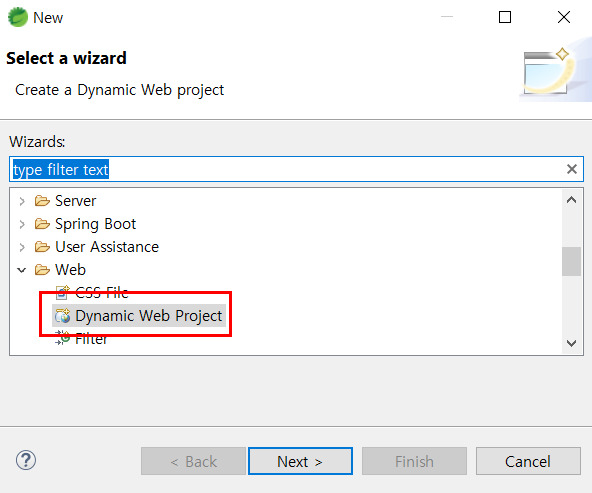Click the Spring Boot folder icon
592x493 pixels.
[x=42, y=224]
